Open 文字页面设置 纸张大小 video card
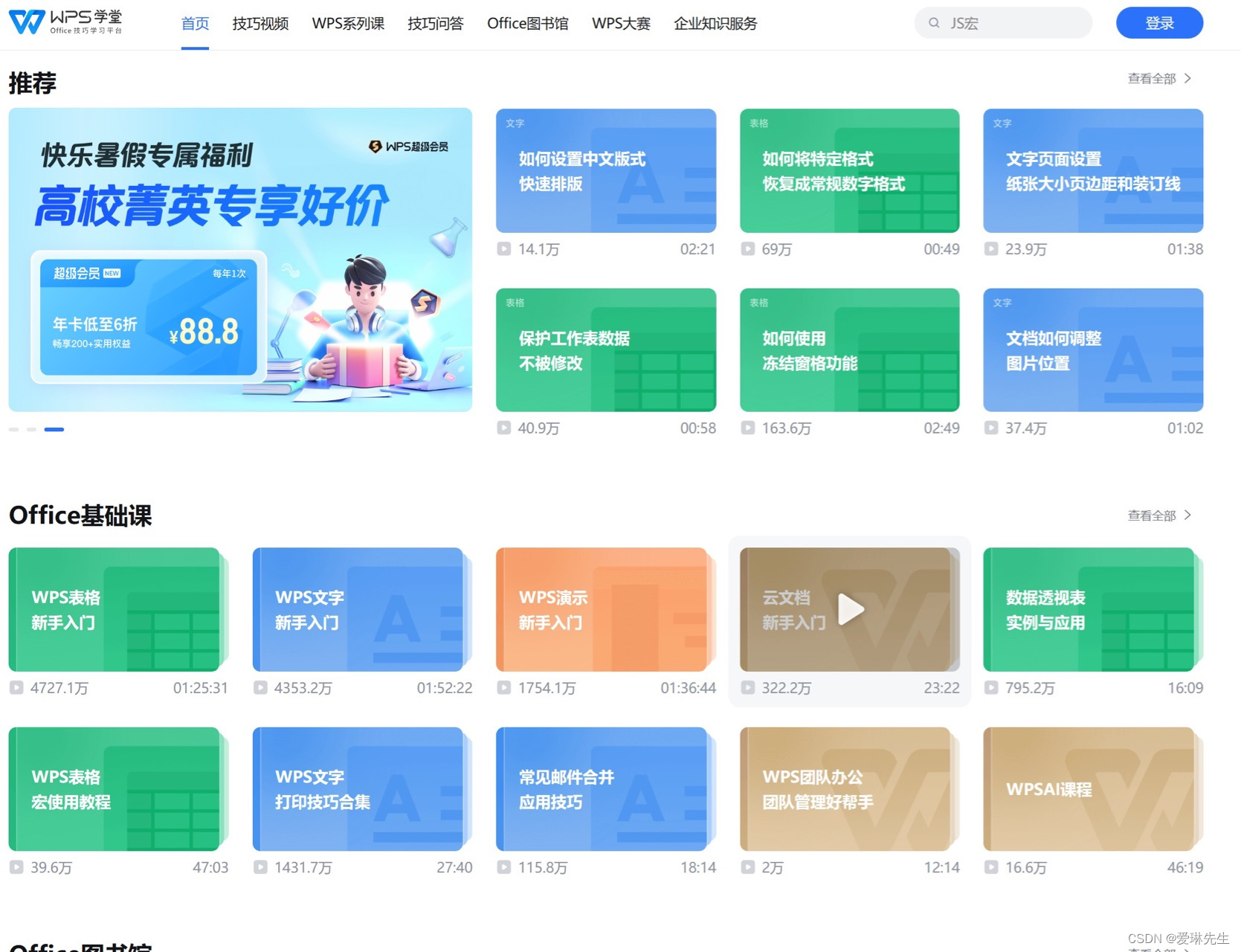1241x952 pixels. (x=1093, y=171)
